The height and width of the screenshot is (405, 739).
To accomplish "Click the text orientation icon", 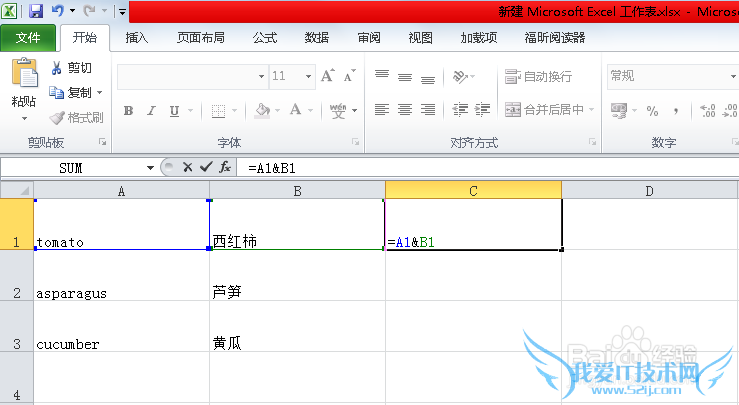I will [x=460, y=76].
